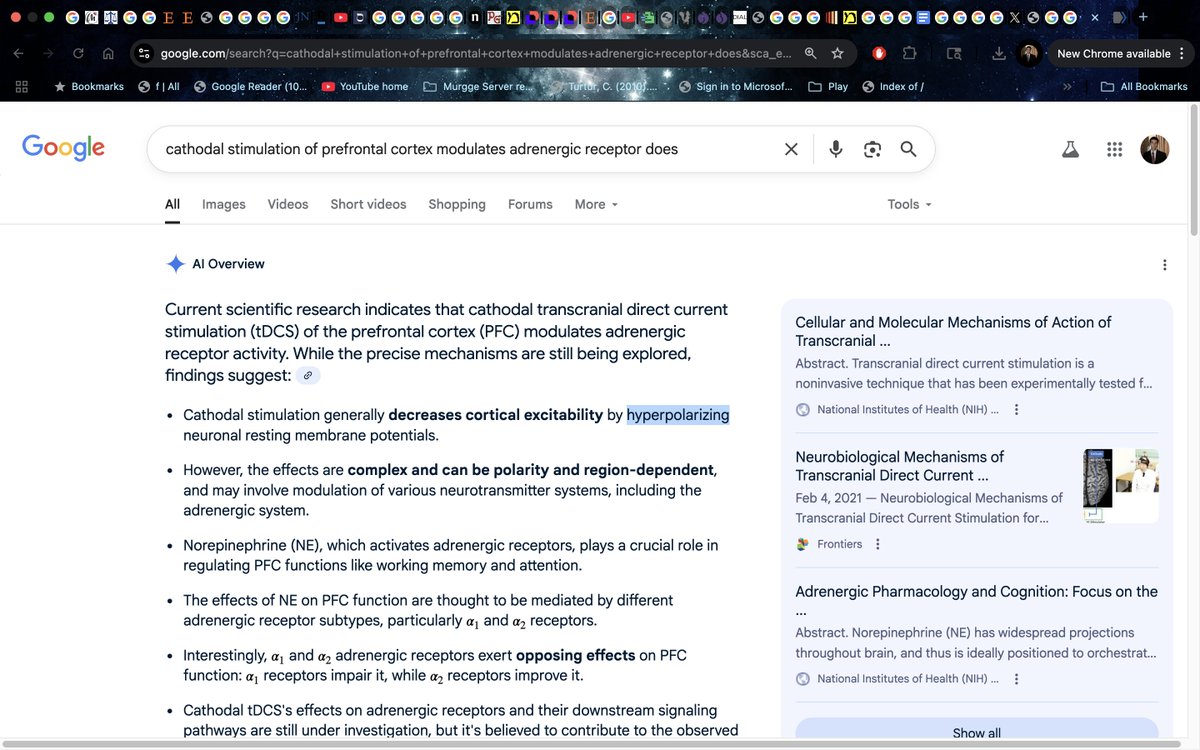Click the URL in the address bar
The height and width of the screenshot is (750, 1200).
pyautogui.click(x=475, y=54)
